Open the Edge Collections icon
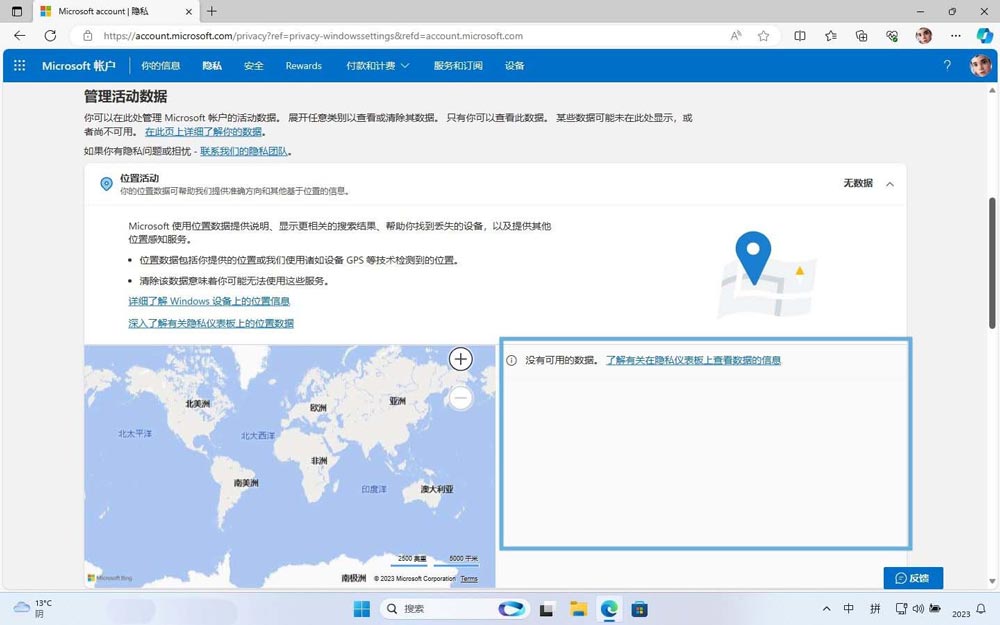The height and width of the screenshot is (625, 1000). pos(861,35)
